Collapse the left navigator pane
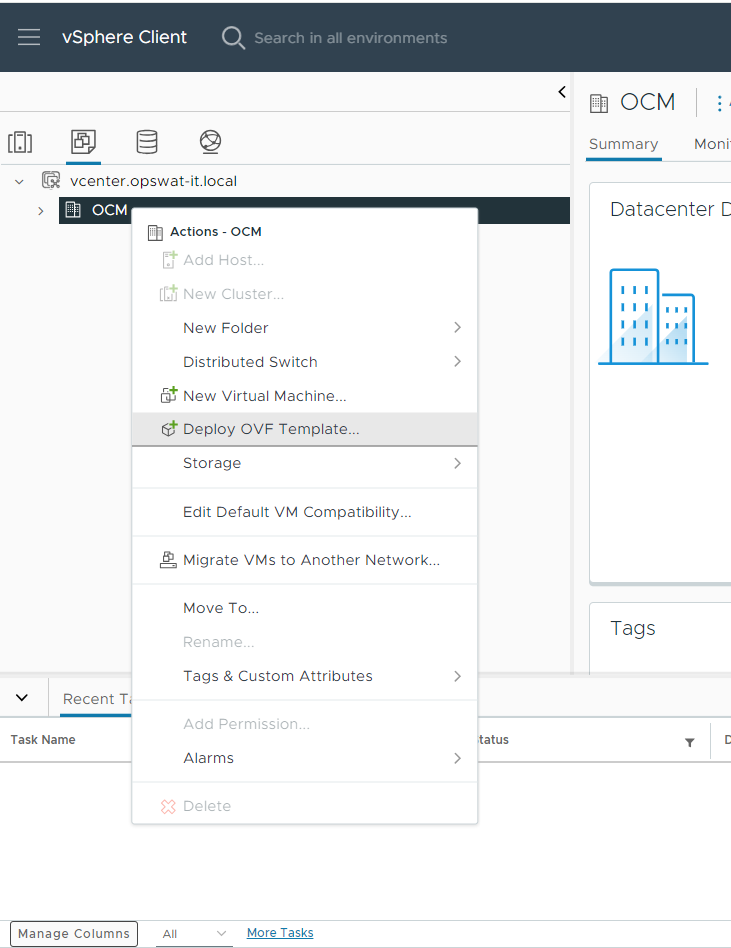 [x=562, y=92]
